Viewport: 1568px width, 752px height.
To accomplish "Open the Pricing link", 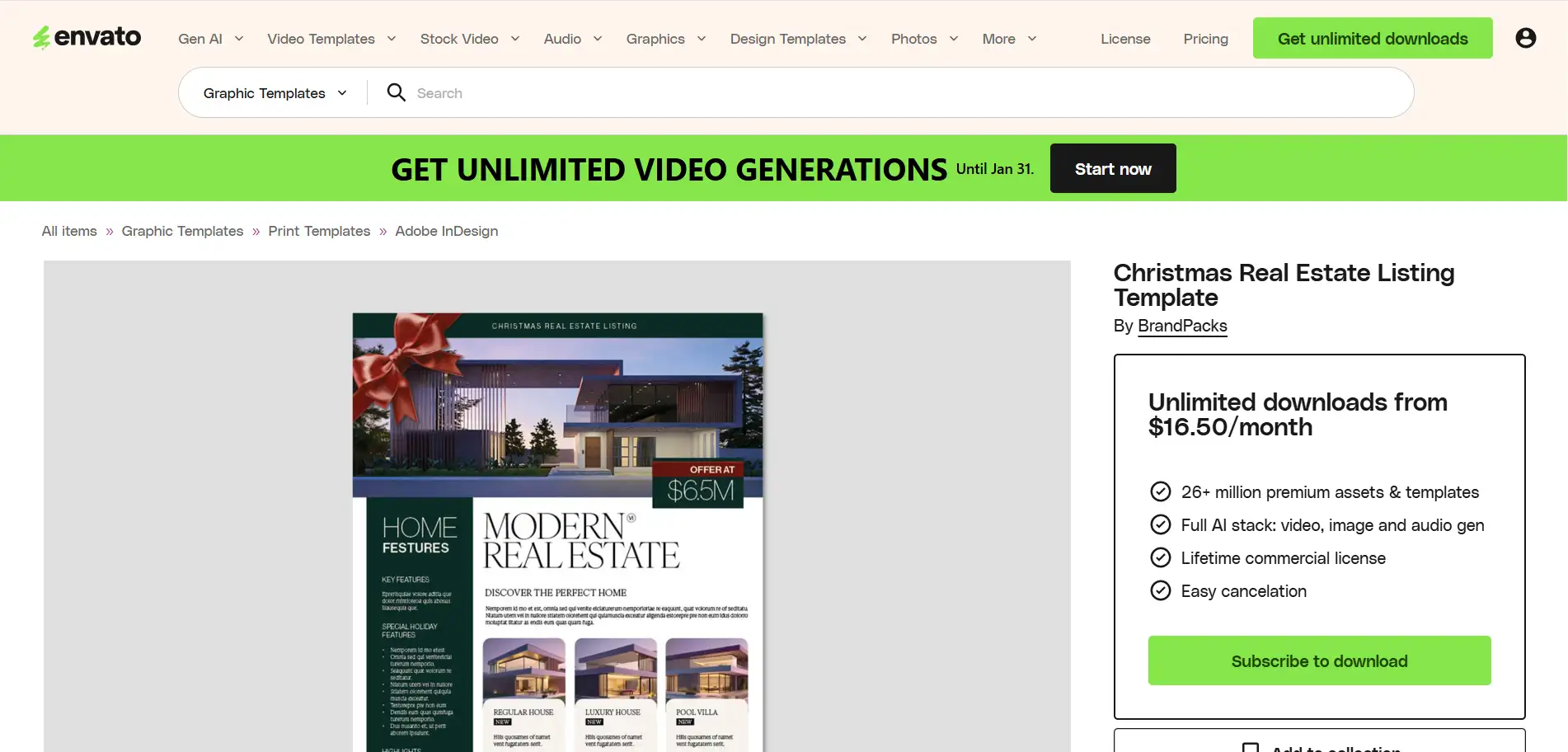I will tap(1205, 39).
